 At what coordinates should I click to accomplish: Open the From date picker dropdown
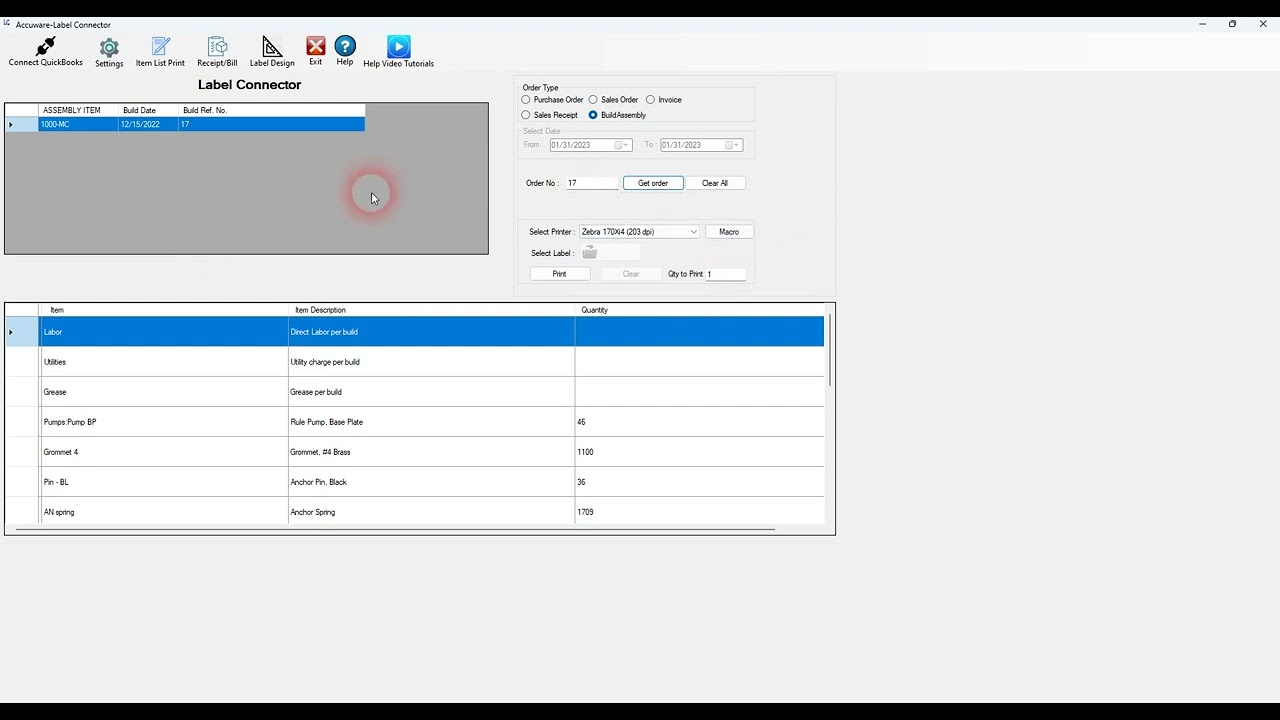point(626,145)
